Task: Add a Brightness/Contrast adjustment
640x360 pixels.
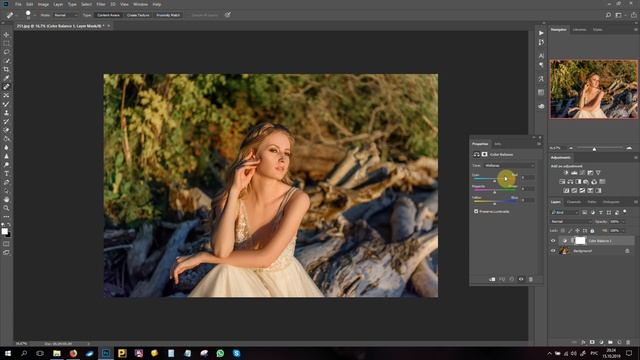Action: [x=566, y=173]
